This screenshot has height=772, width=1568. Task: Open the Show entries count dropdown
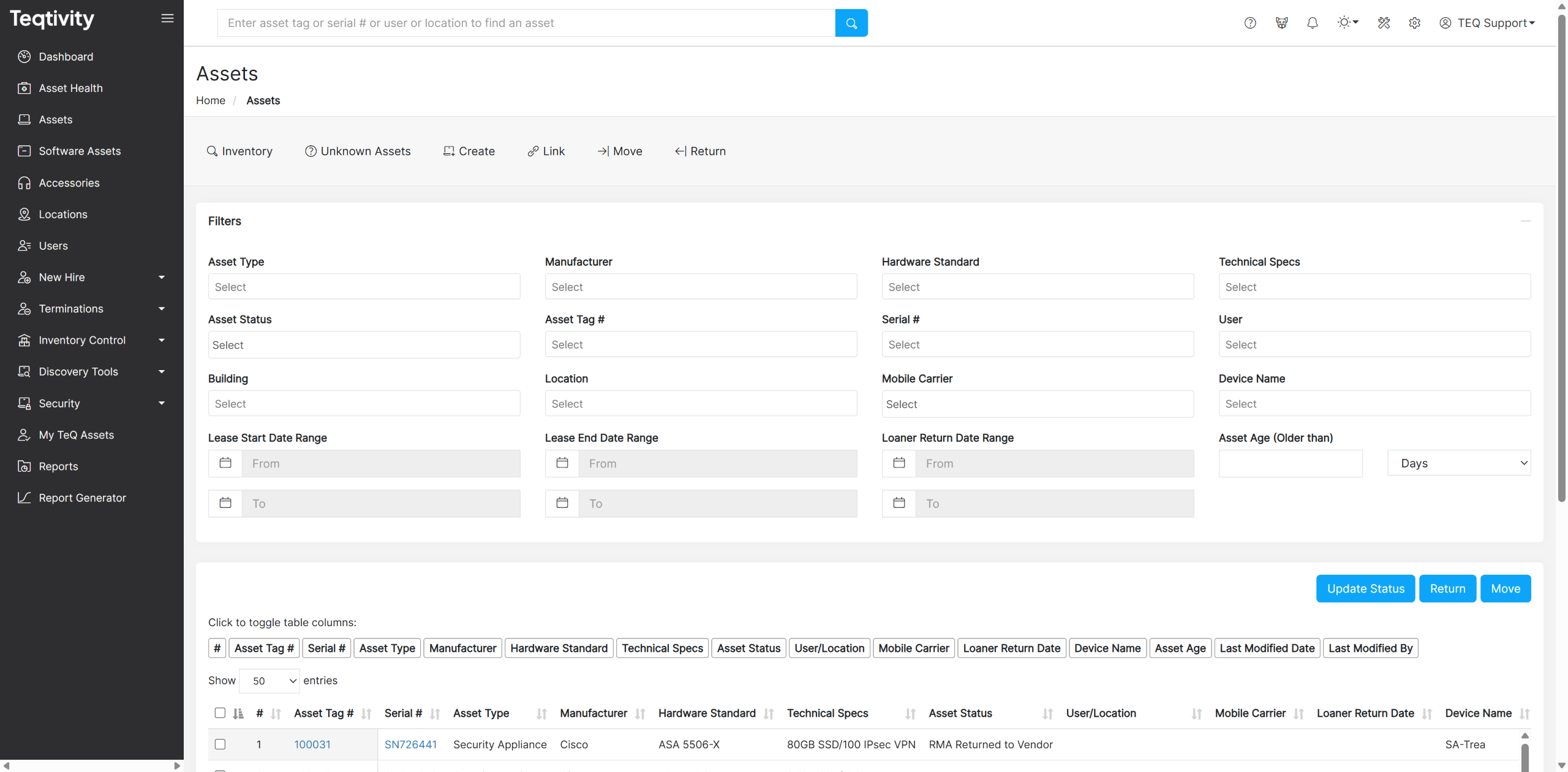coord(269,681)
